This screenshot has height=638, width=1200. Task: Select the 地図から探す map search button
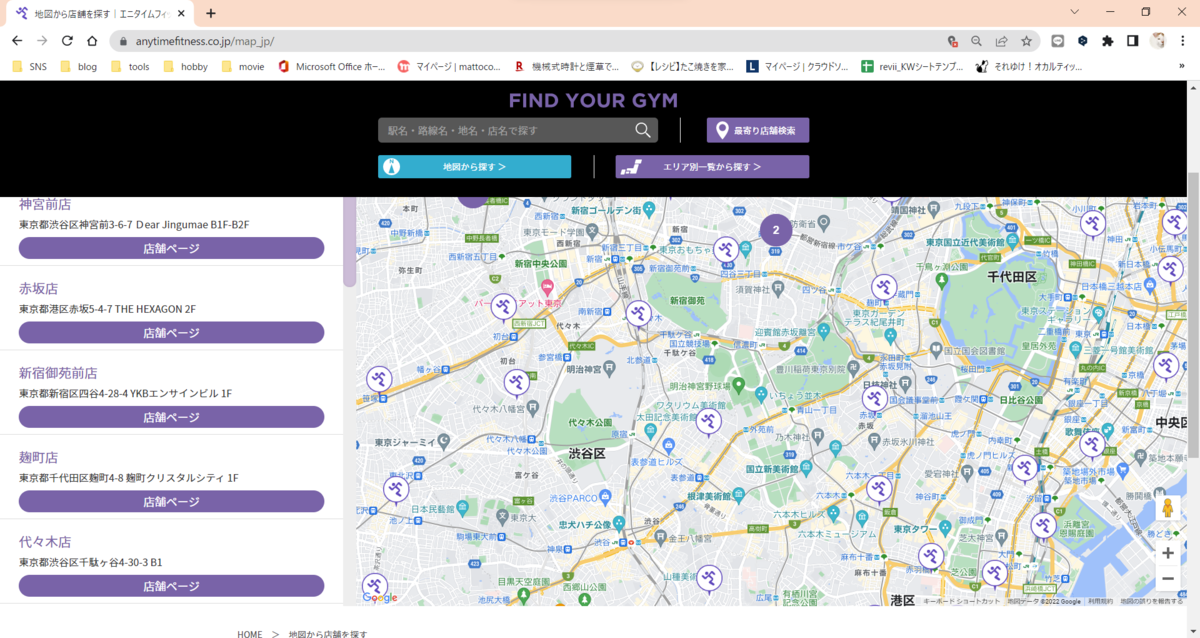474,167
